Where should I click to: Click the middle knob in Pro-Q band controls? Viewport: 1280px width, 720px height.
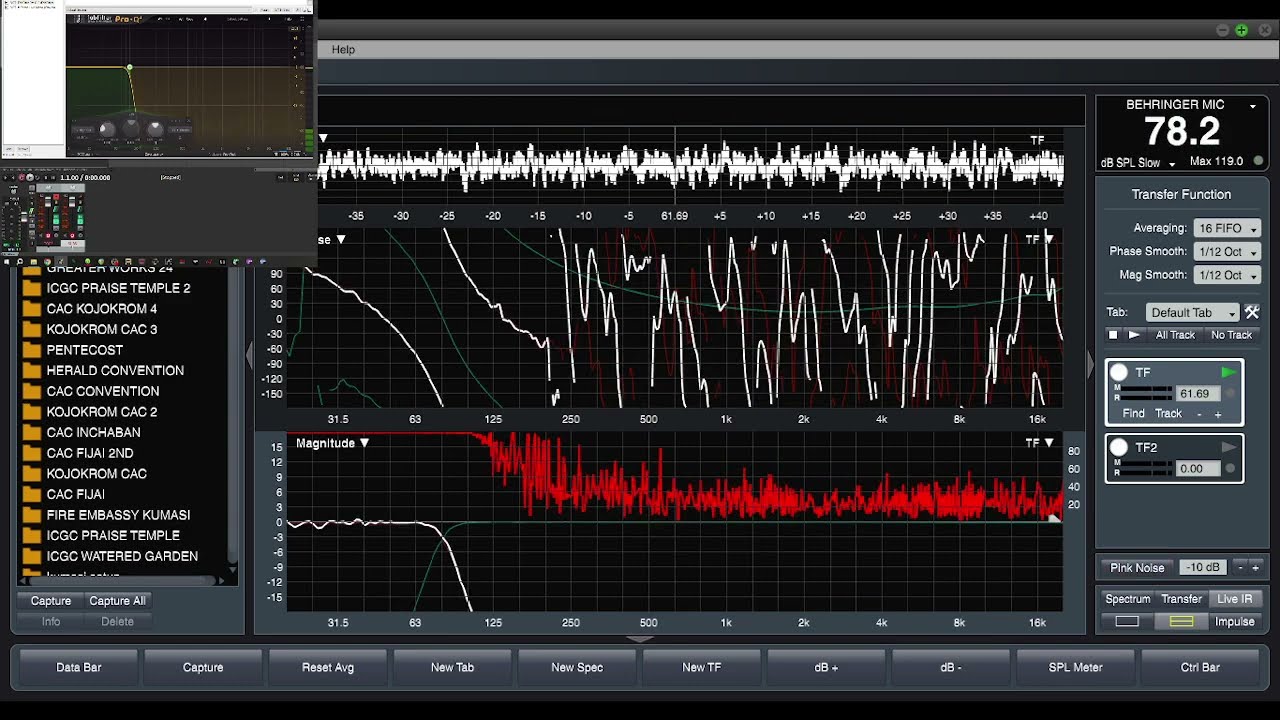pyautogui.click(x=130, y=129)
